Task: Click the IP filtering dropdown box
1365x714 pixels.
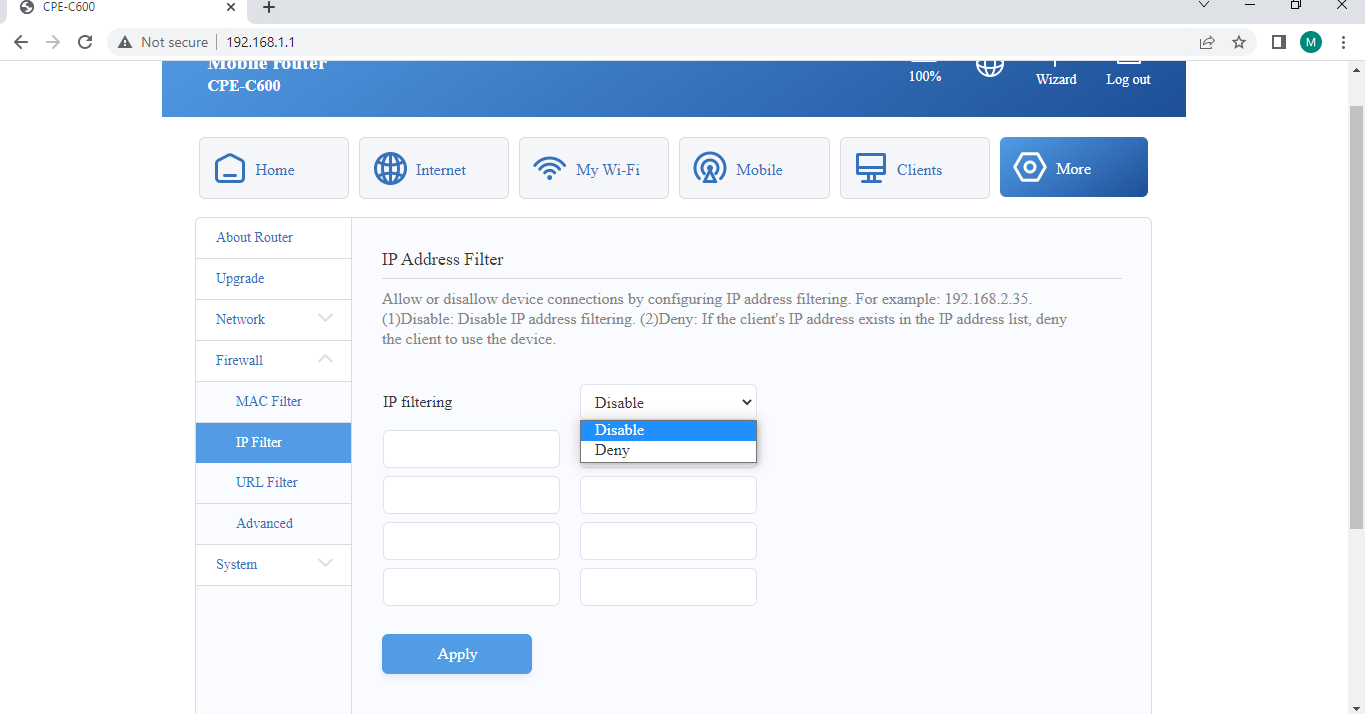Action: (x=668, y=402)
